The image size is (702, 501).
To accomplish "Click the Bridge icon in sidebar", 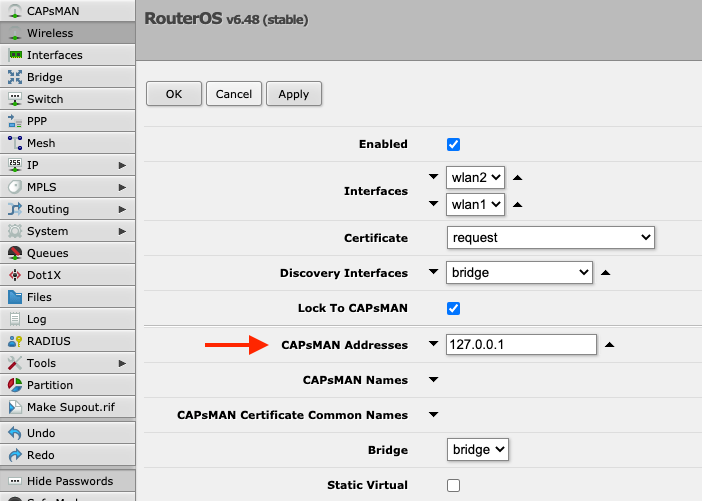I will 15,77.
